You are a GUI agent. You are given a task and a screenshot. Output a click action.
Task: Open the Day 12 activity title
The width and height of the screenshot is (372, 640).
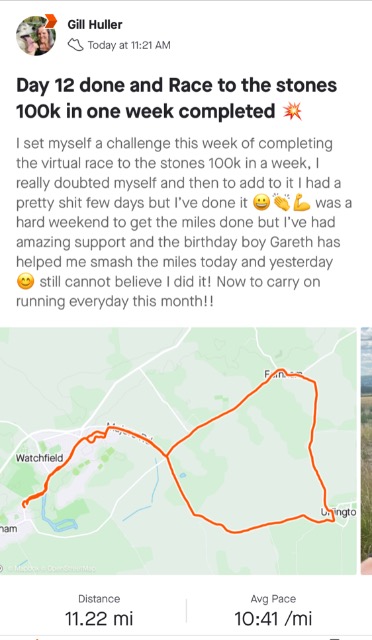pos(176,98)
